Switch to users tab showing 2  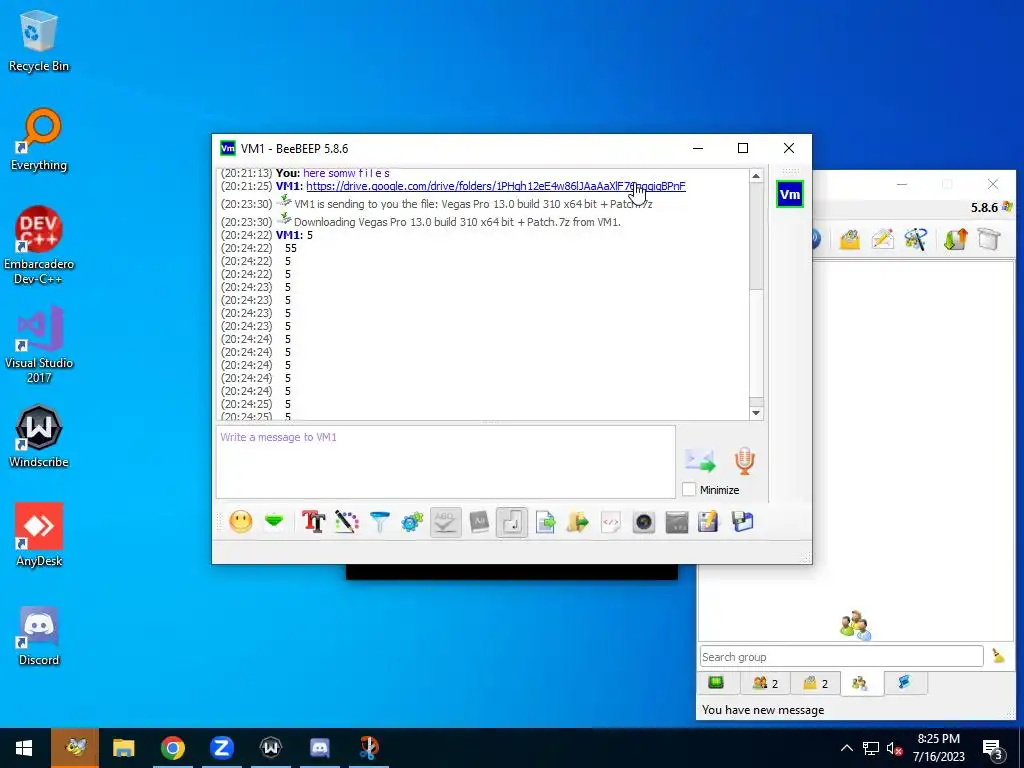pos(765,683)
